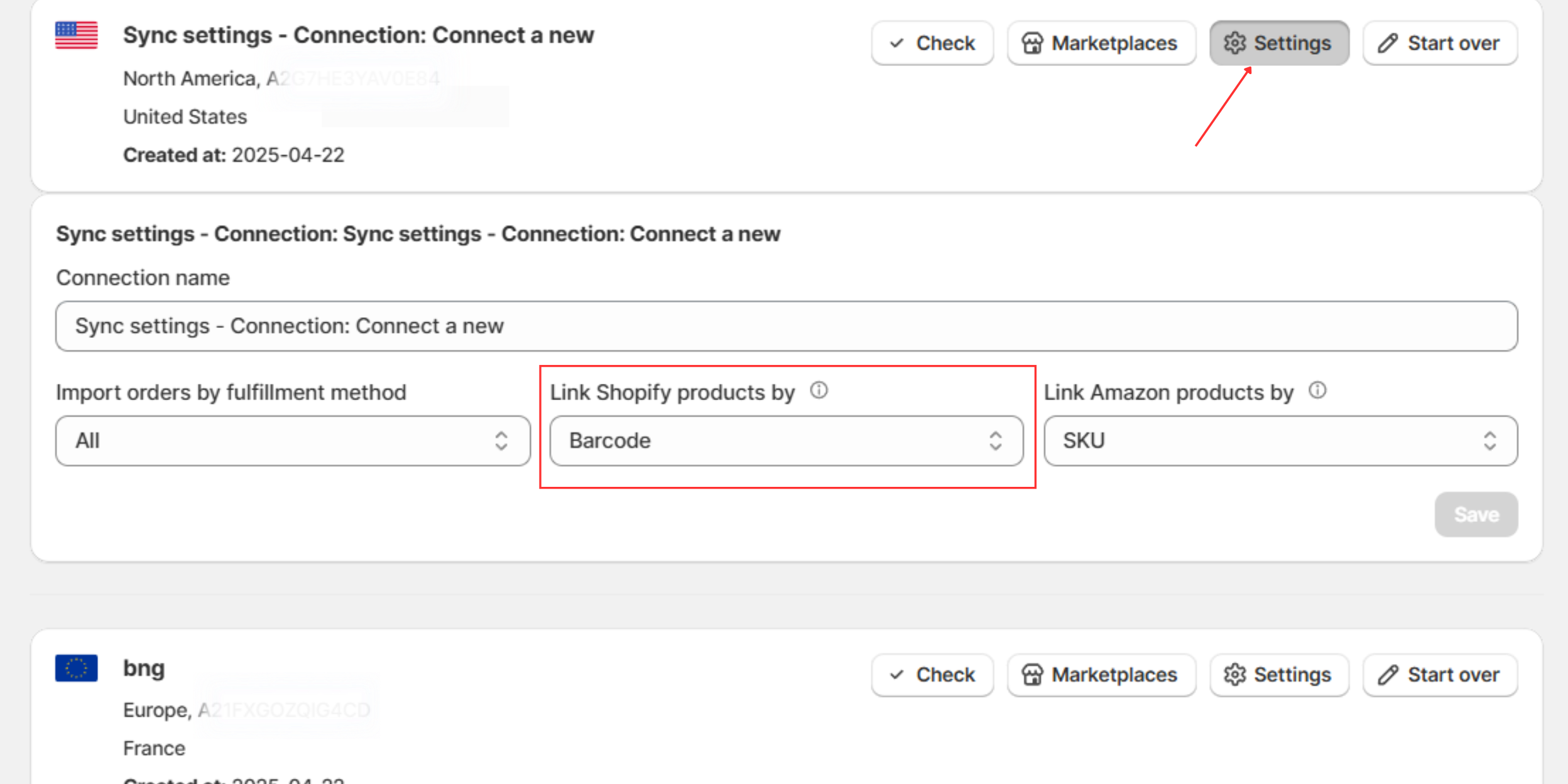Screen dimensions: 1568x784
Task: Click checkmark icon on first Check button
Action: (x=896, y=43)
